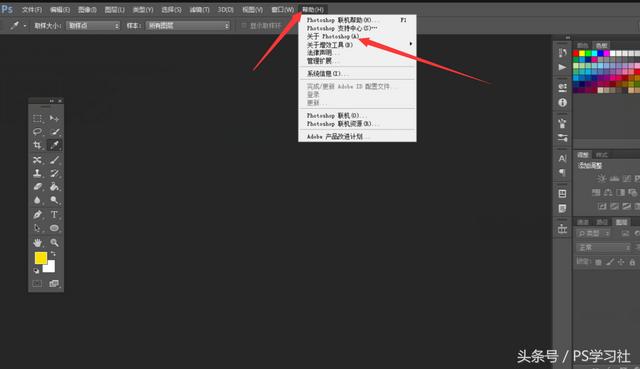Screen dimensions: 640x369
Task: Open the sample layers dropdown
Action: pyautogui.click(x=188, y=26)
